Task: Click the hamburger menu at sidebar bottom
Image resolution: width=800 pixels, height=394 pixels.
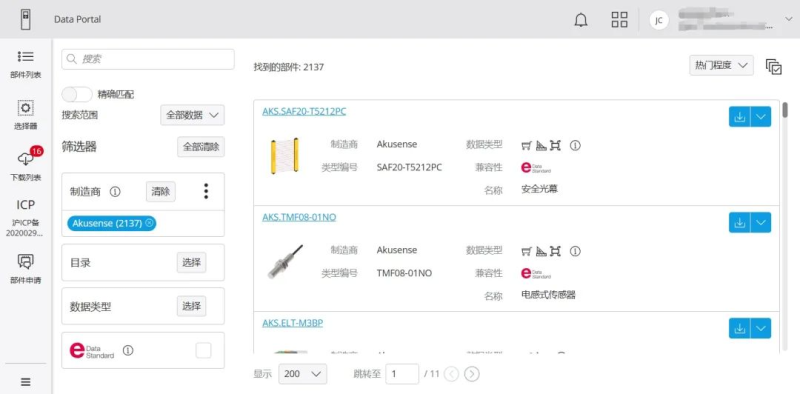Action: pos(26,382)
